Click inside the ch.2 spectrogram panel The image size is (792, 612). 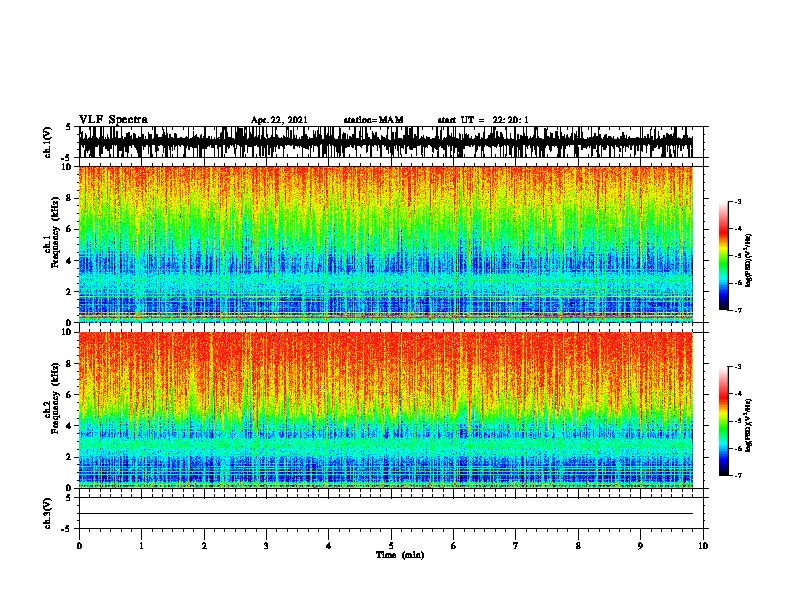click(385, 410)
